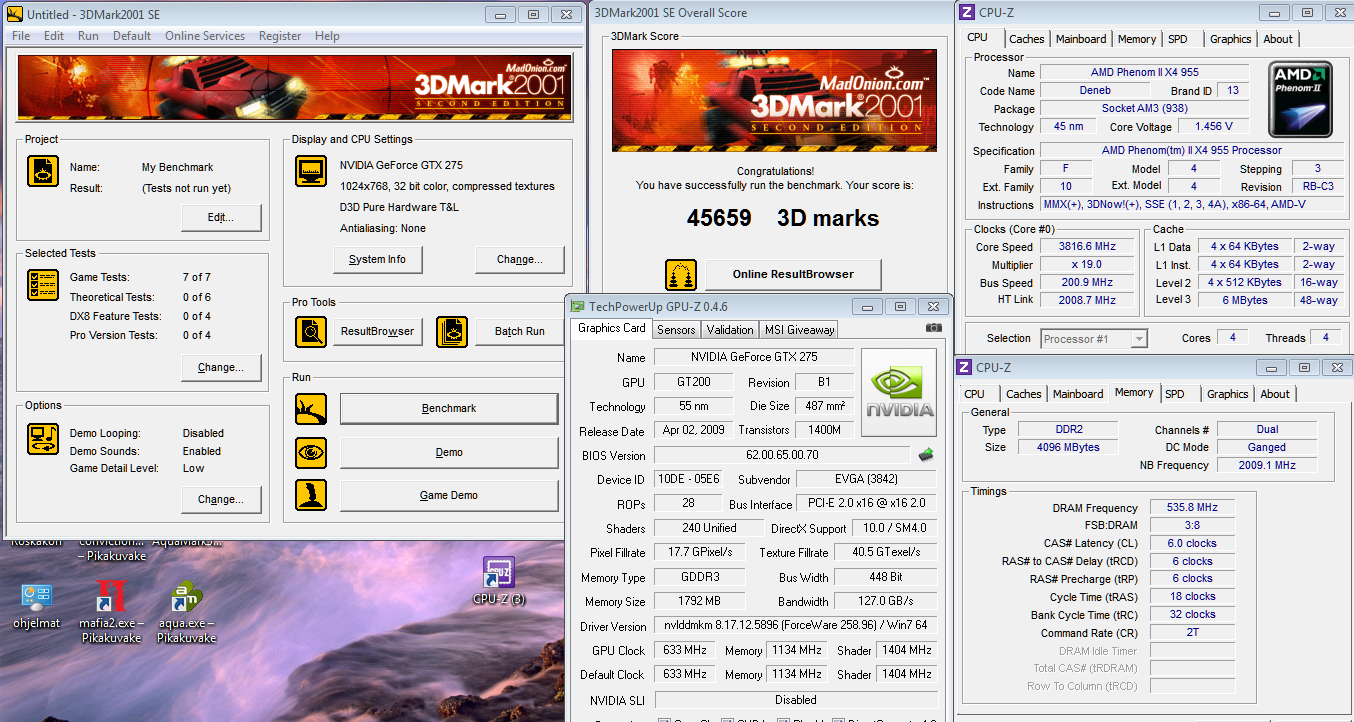The image size is (1354, 722).
Task: Open the Register menu in 3DMark
Action: [x=280, y=36]
